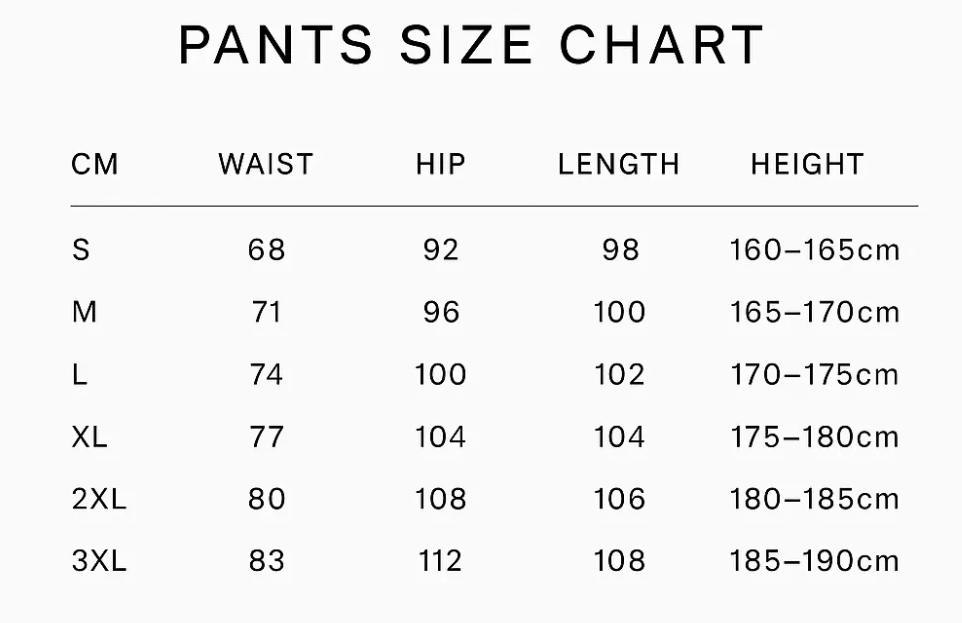Click the HEIGHT column header
Screen dimensions: 962x623
[807, 164]
